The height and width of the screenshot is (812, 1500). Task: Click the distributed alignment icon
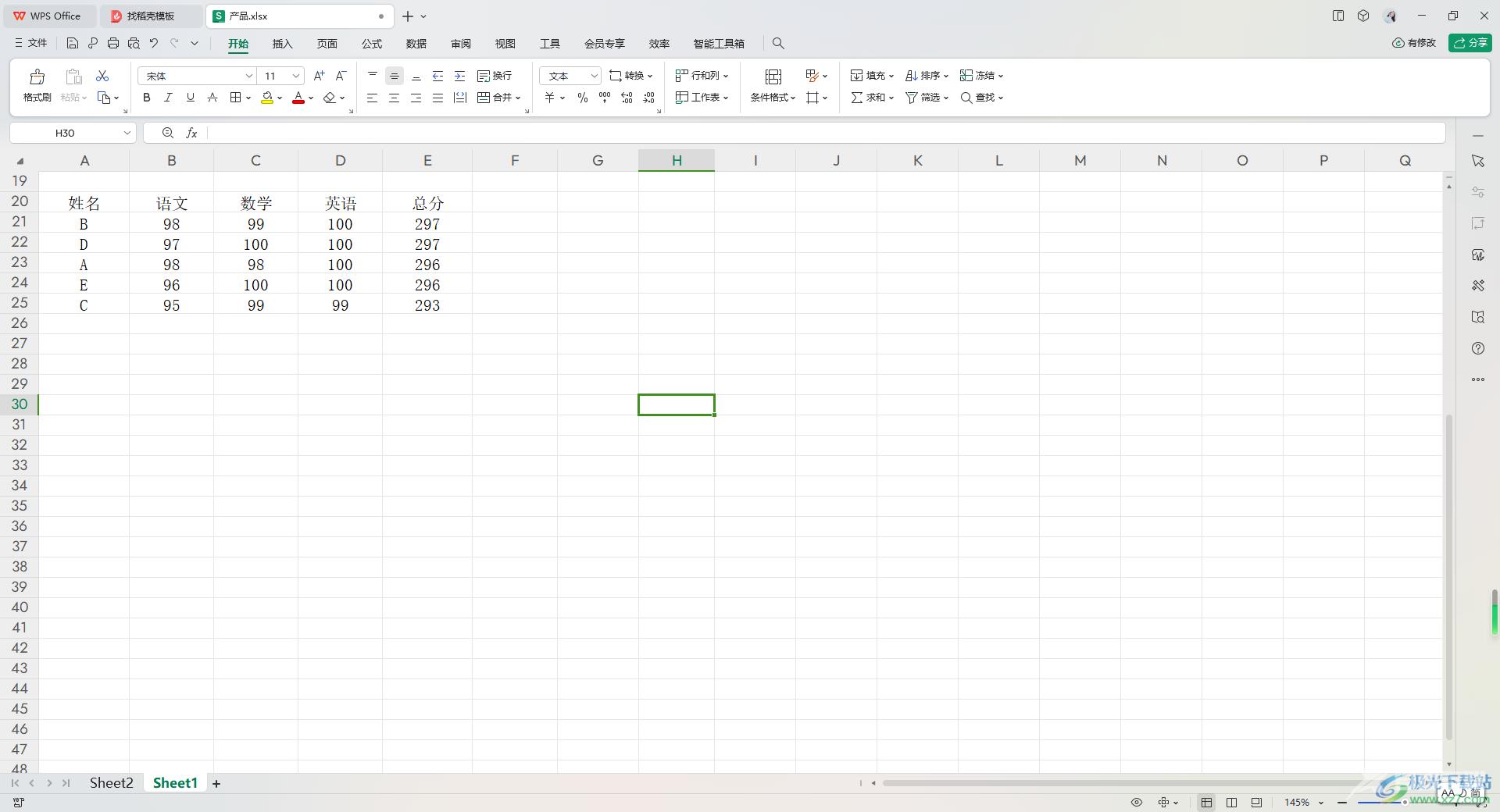pos(460,98)
